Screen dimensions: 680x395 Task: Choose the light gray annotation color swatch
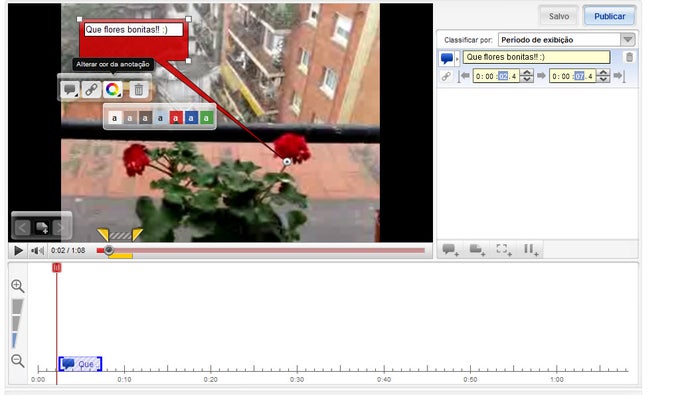(x=130, y=118)
